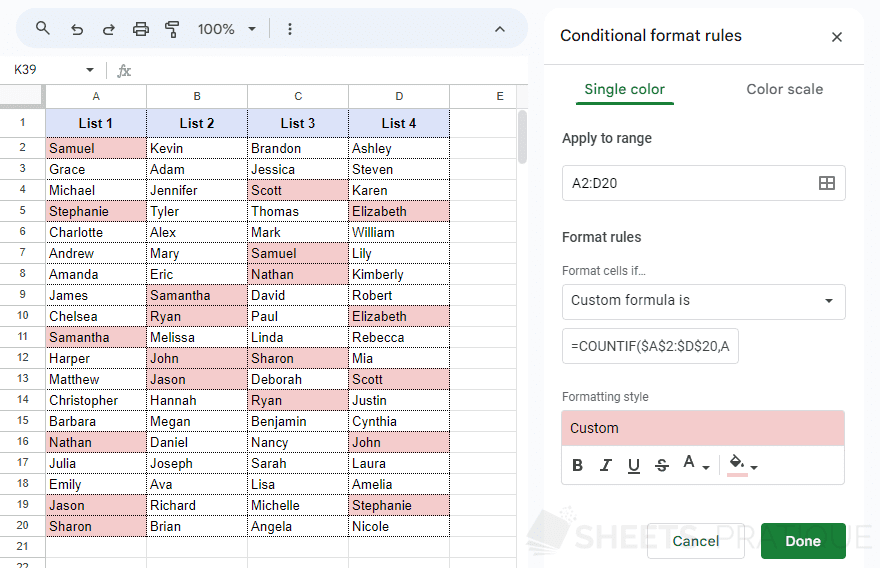
Task: Activate the paint format tool
Action: (x=172, y=29)
